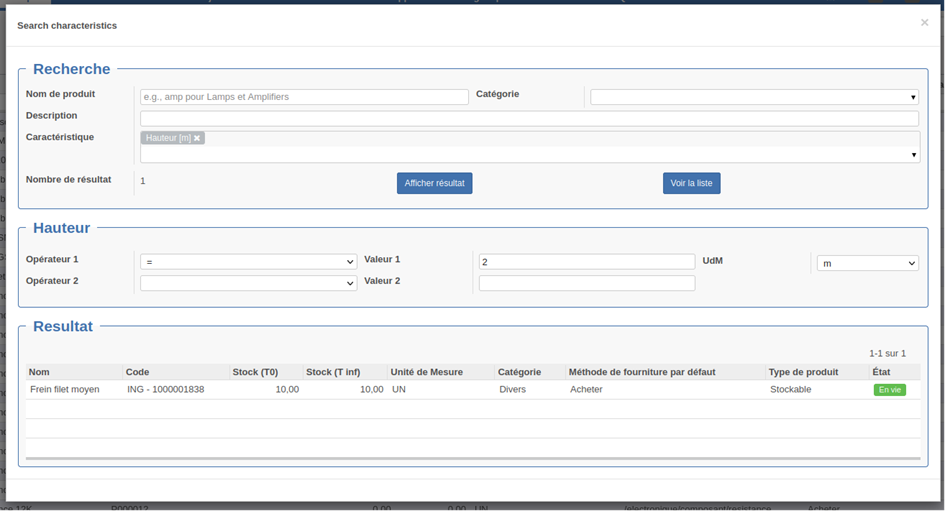This screenshot has width=945, height=511.
Task: Open the Frein filet moyen result row
Action: 65,390
